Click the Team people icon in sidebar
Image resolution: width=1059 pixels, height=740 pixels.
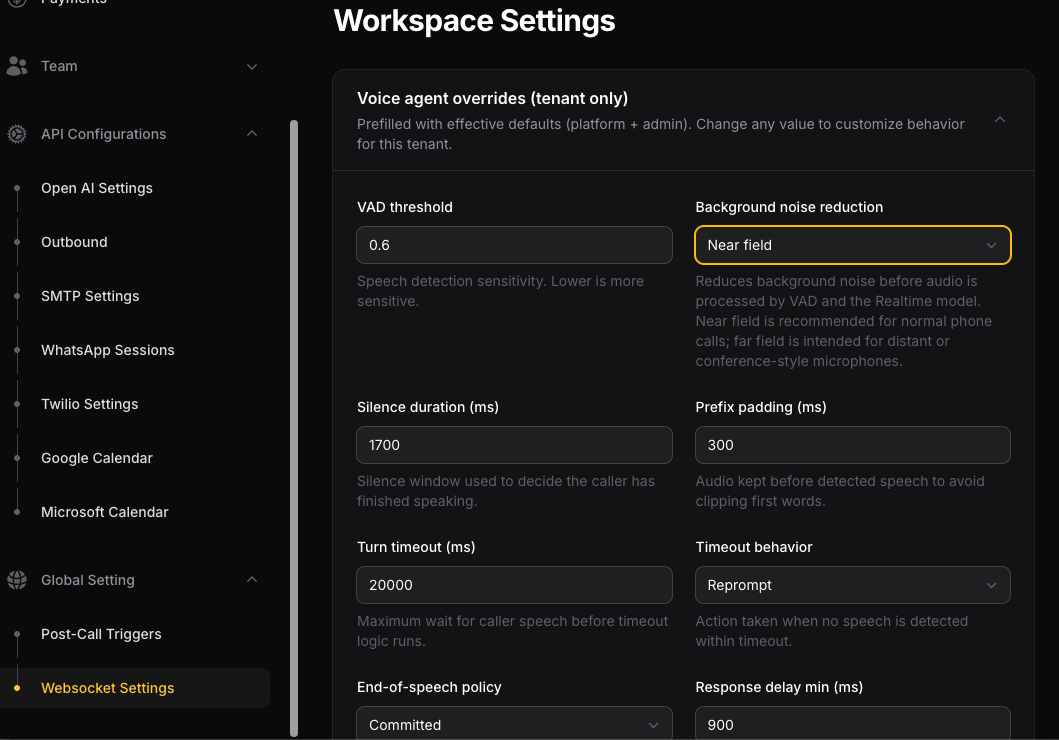pos(17,66)
